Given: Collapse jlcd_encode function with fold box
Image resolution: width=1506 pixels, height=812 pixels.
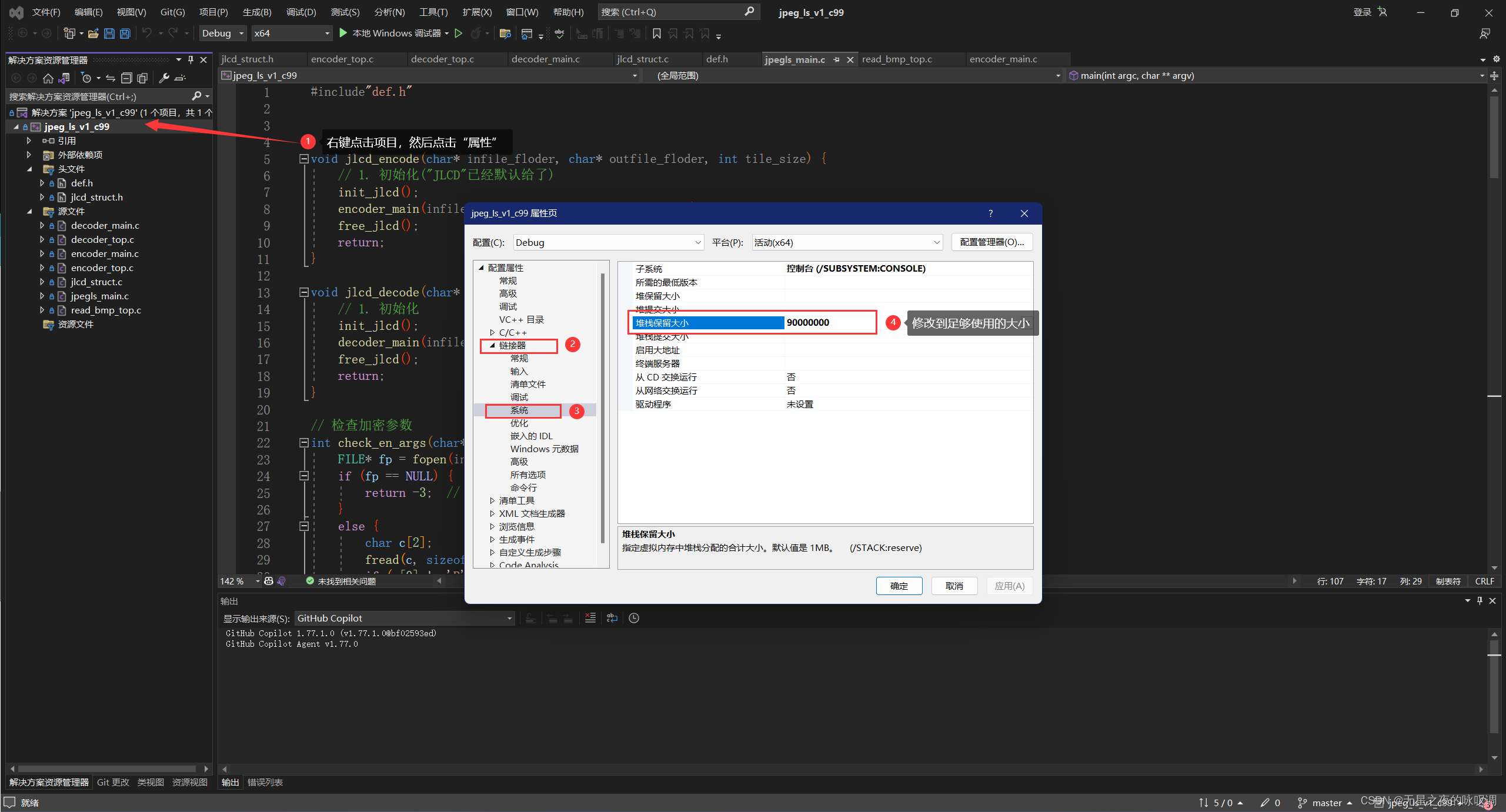Looking at the screenshot, I should pos(304,159).
